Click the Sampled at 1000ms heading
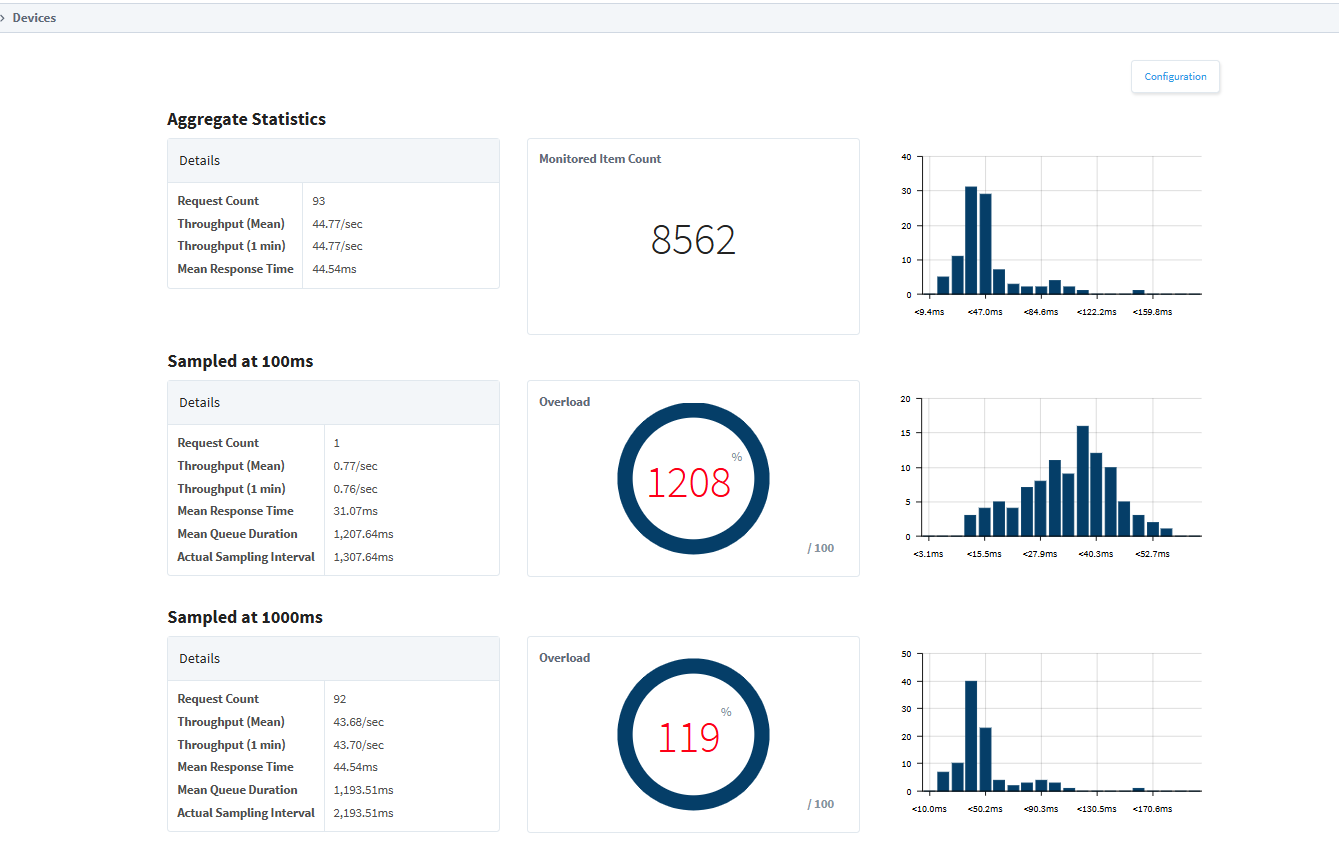The image size is (1339, 849). pyautogui.click(x=245, y=617)
